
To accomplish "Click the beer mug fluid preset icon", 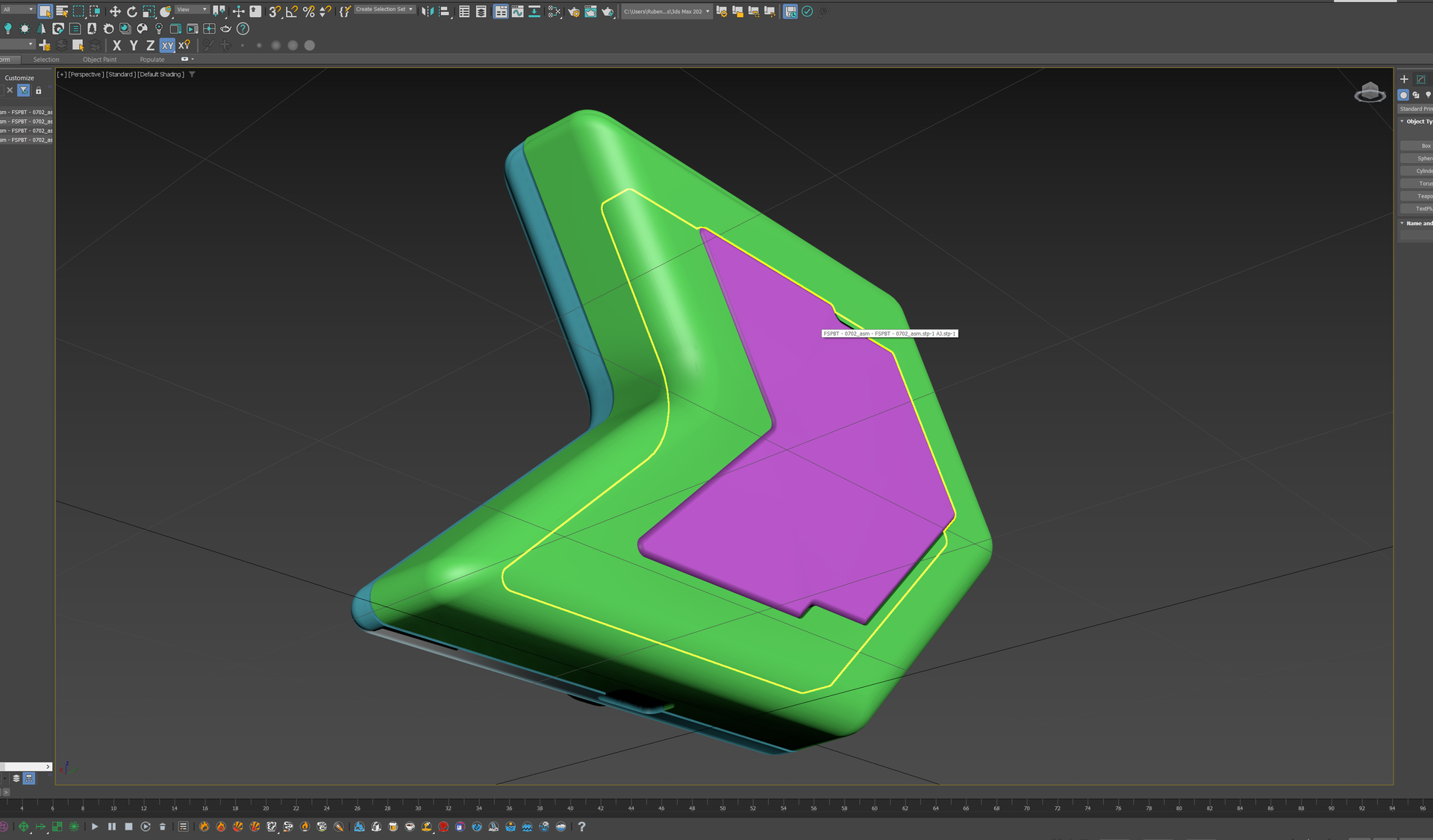I will click(393, 827).
